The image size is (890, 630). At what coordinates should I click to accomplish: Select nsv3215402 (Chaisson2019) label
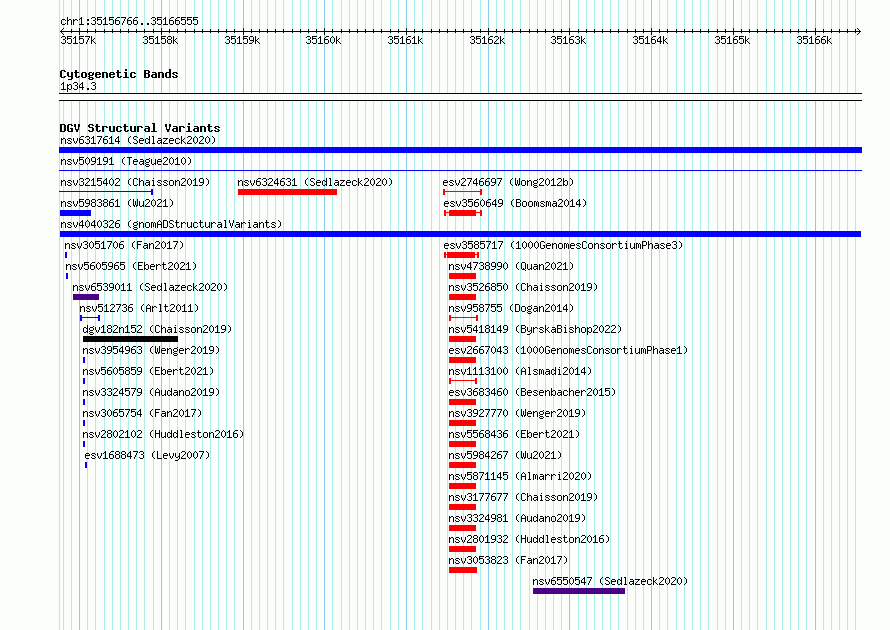[135, 182]
